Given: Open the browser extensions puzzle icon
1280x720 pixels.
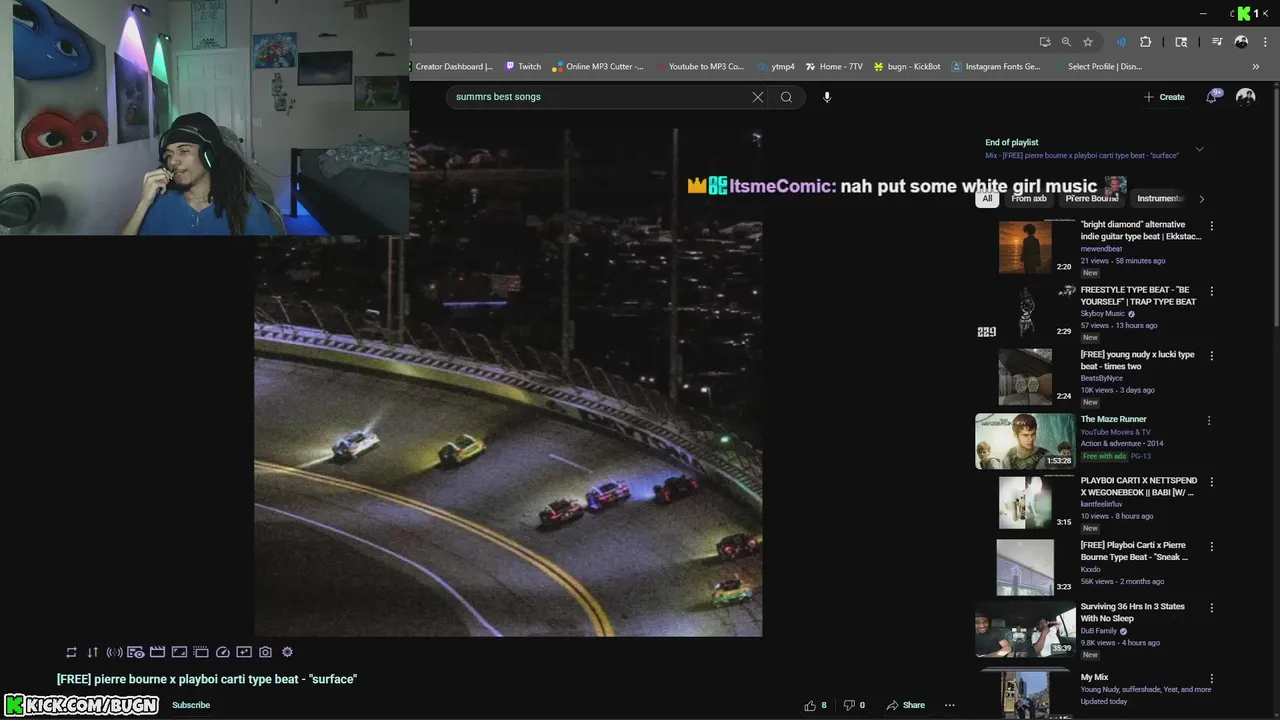Looking at the screenshot, I should 1146,42.
